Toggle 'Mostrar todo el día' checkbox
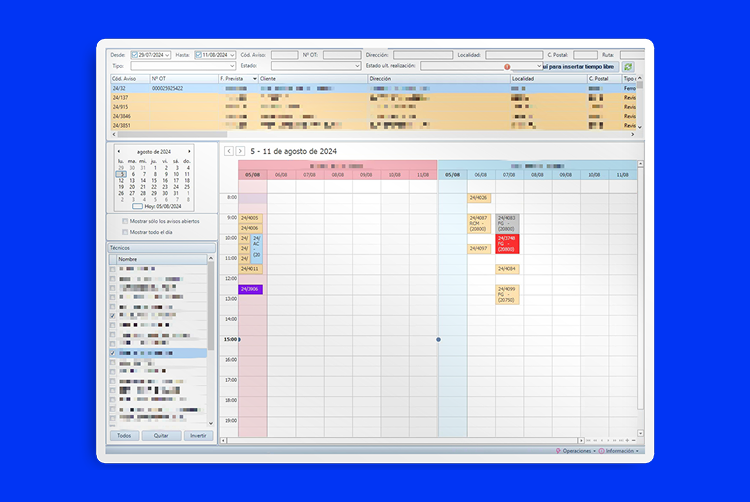750x502 pixels. (125, 231)
